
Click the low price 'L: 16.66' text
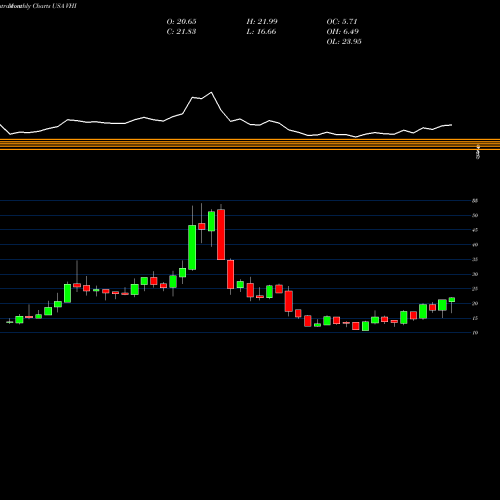click(x=262, y=32)
